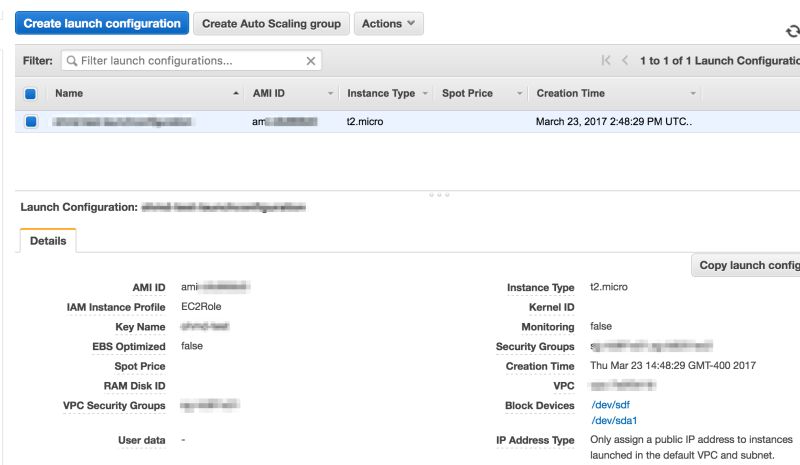Viewport: 800px width, 465px height.
Task: Click the Creation Time column header
Action: click(x=570, y=93)
